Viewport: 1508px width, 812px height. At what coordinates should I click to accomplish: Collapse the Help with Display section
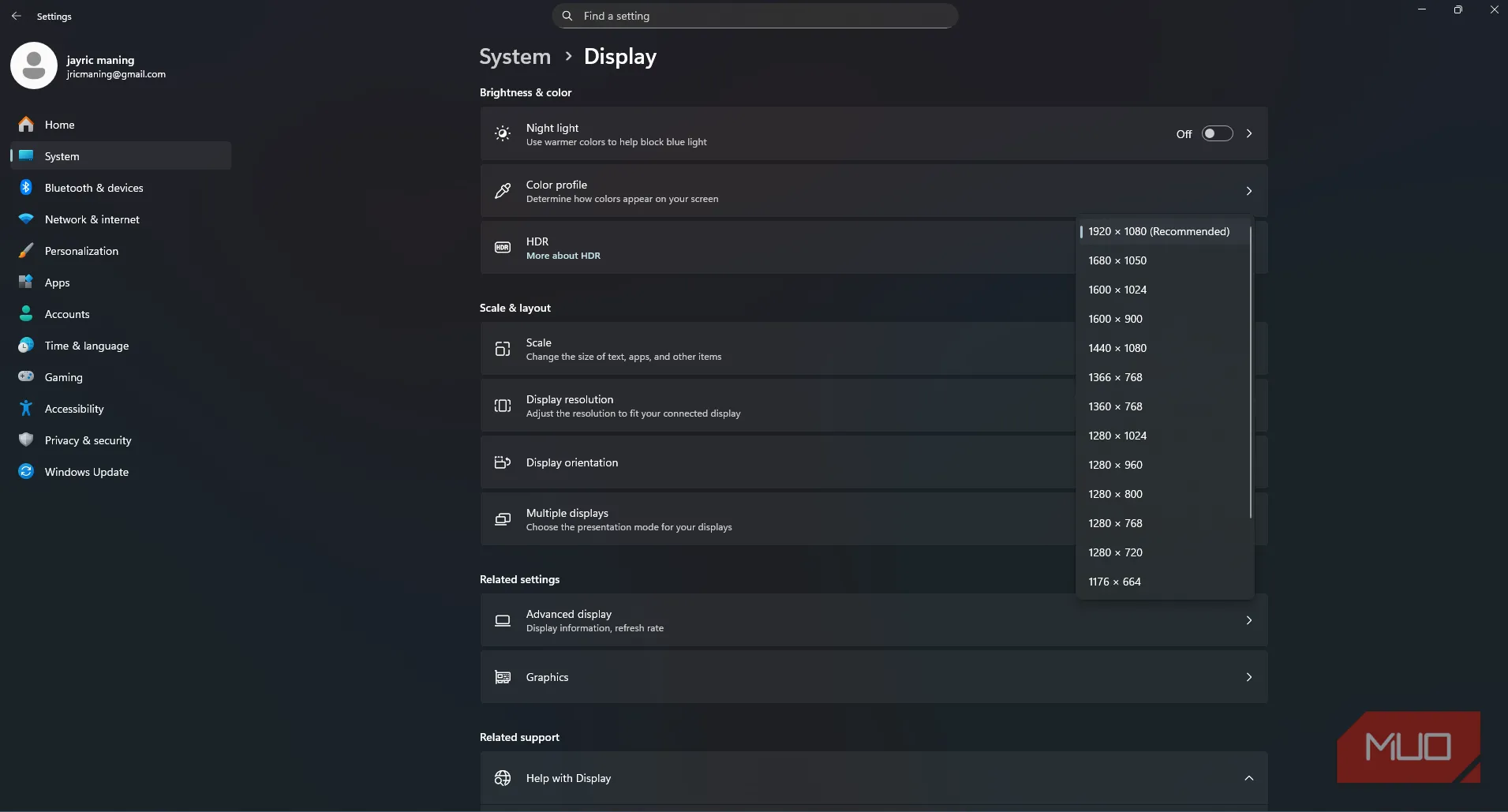click(1248, 778)
